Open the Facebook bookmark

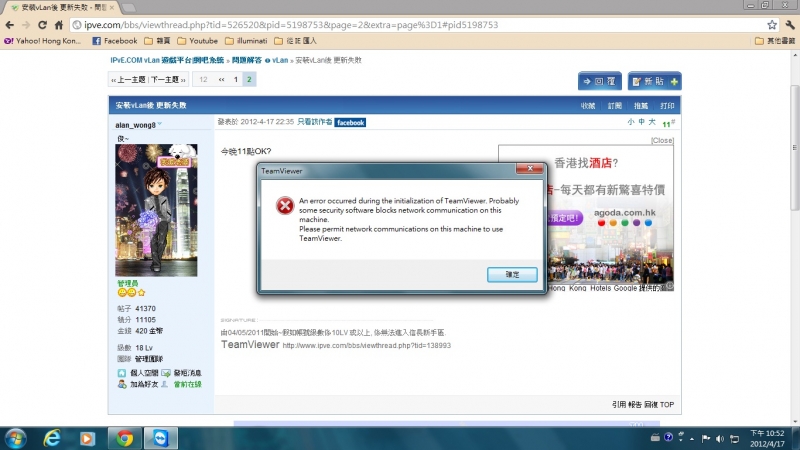[115, 41]
